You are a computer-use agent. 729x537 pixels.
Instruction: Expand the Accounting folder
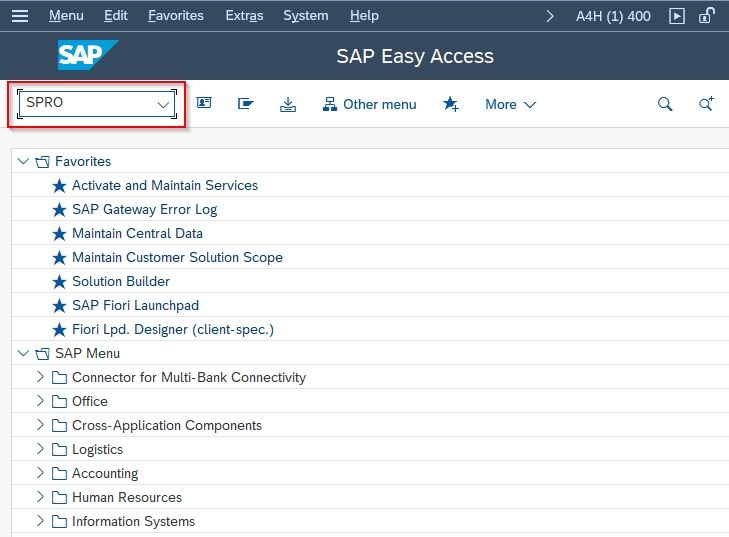tap(40, 473)
